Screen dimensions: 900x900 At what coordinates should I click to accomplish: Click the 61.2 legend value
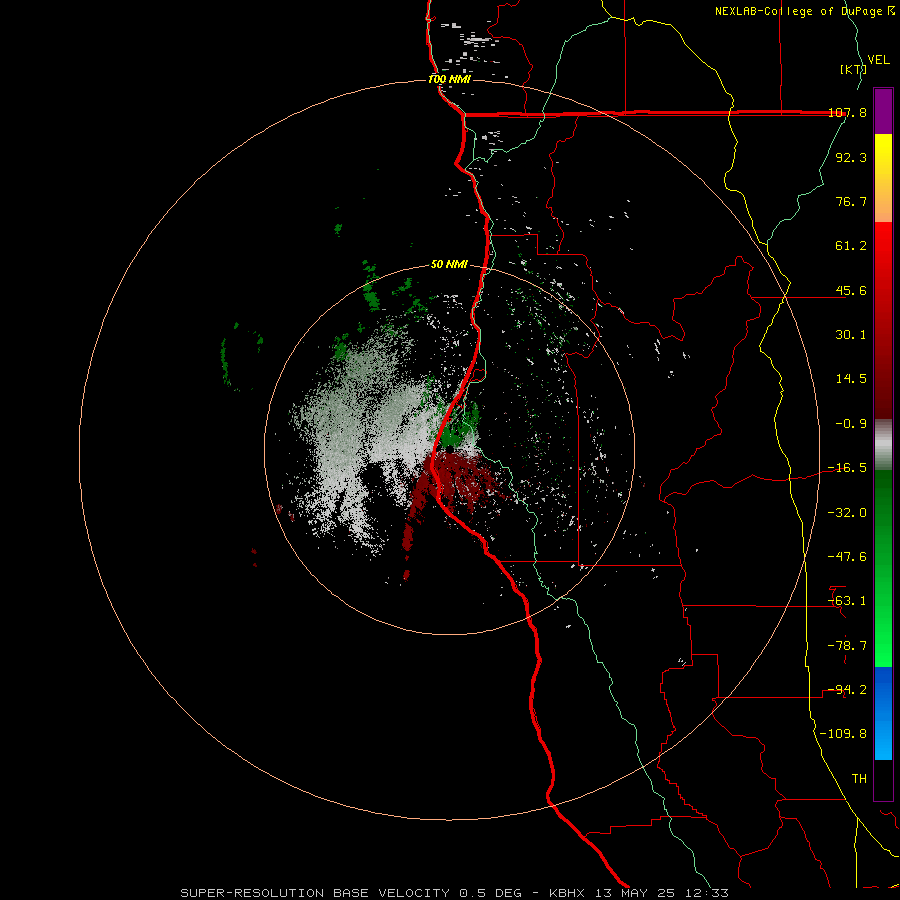click(851, 246)
